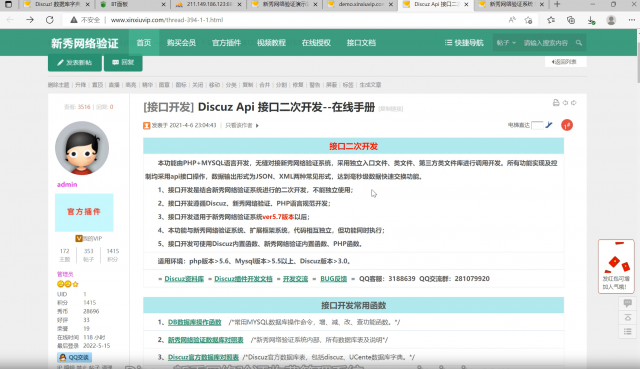Click the user profile avatar in toolbar

pos(611,20)
